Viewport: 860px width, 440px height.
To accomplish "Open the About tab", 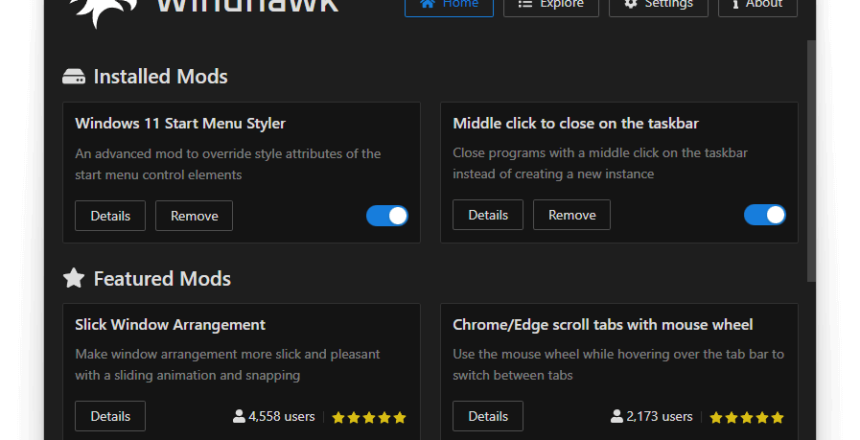I will tap(757, 7).
